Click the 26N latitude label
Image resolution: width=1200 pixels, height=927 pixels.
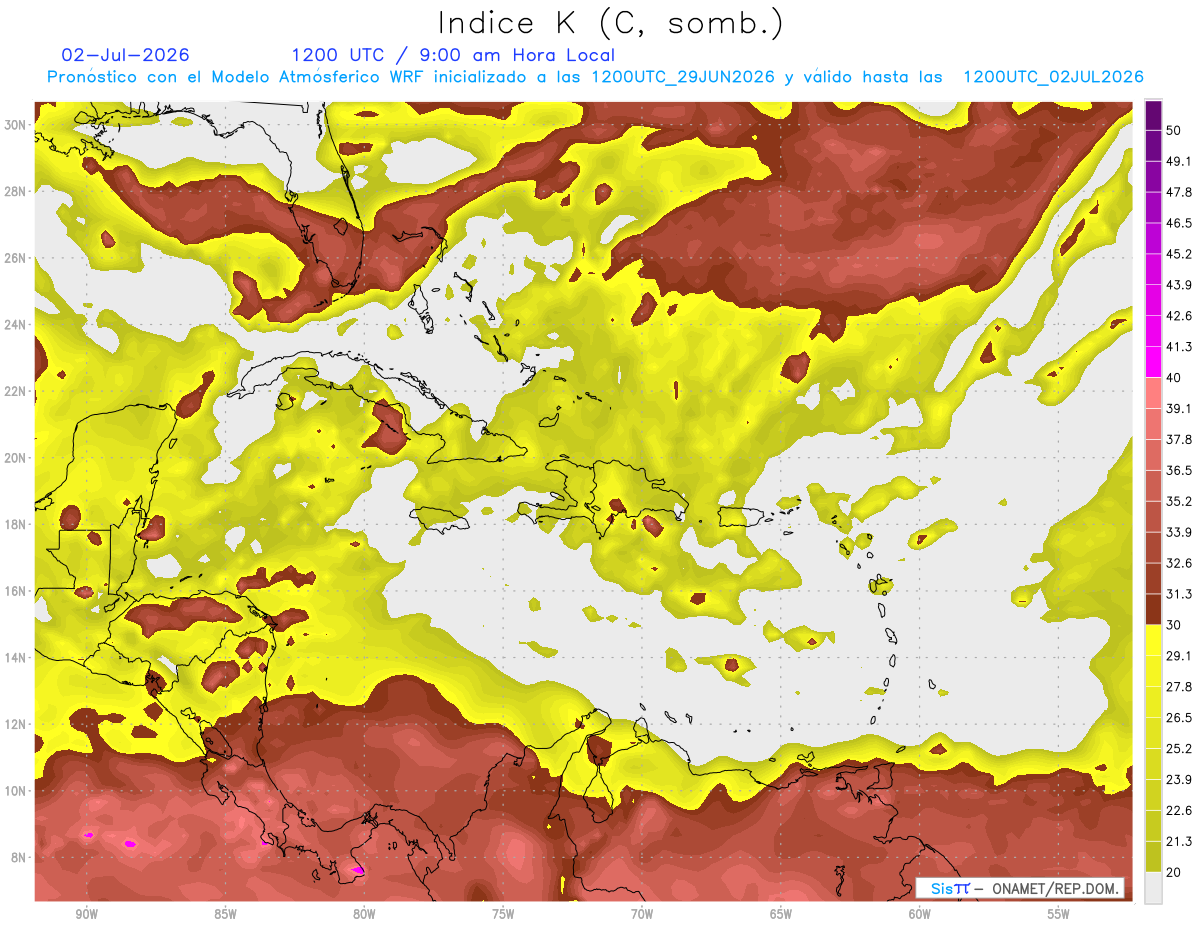(15, 258)
